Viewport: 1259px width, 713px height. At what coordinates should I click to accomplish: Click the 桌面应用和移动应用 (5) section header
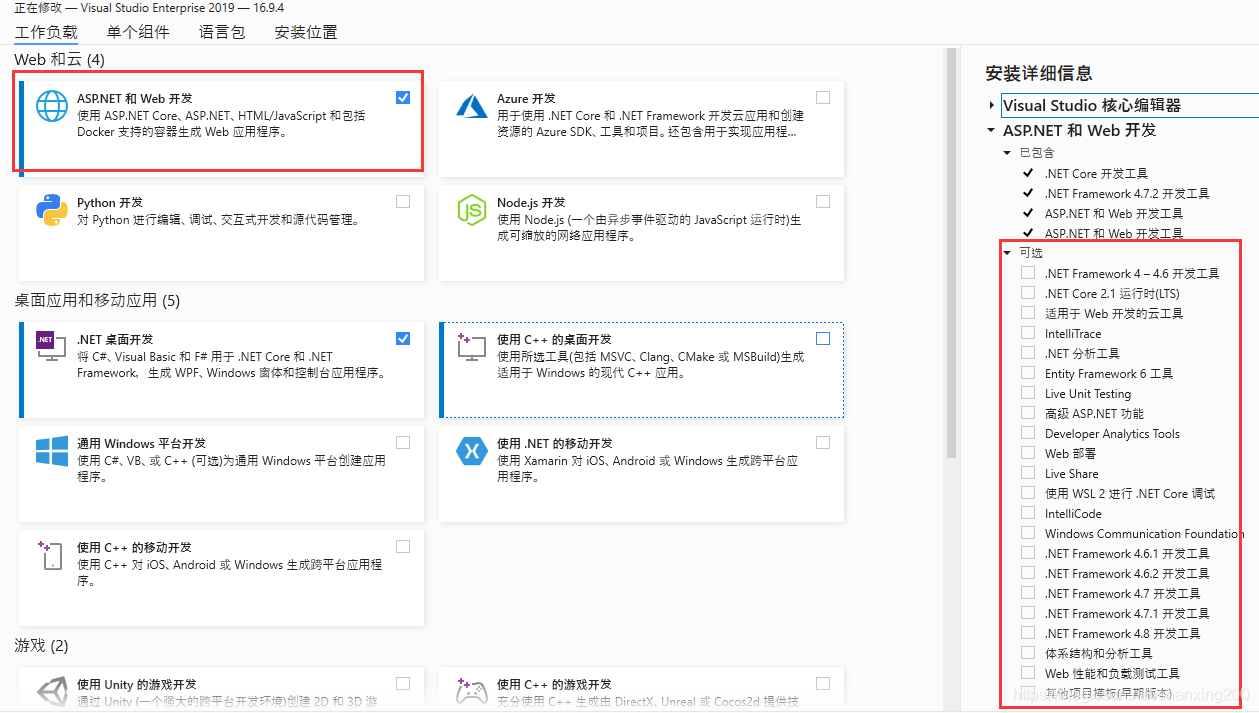(97, 300)
